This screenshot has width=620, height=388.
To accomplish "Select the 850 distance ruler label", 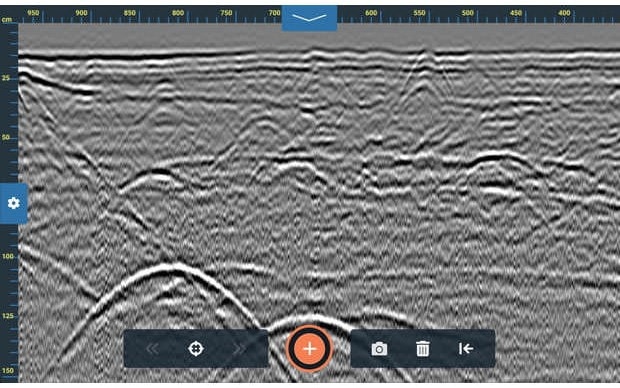I will coord(130,13).
